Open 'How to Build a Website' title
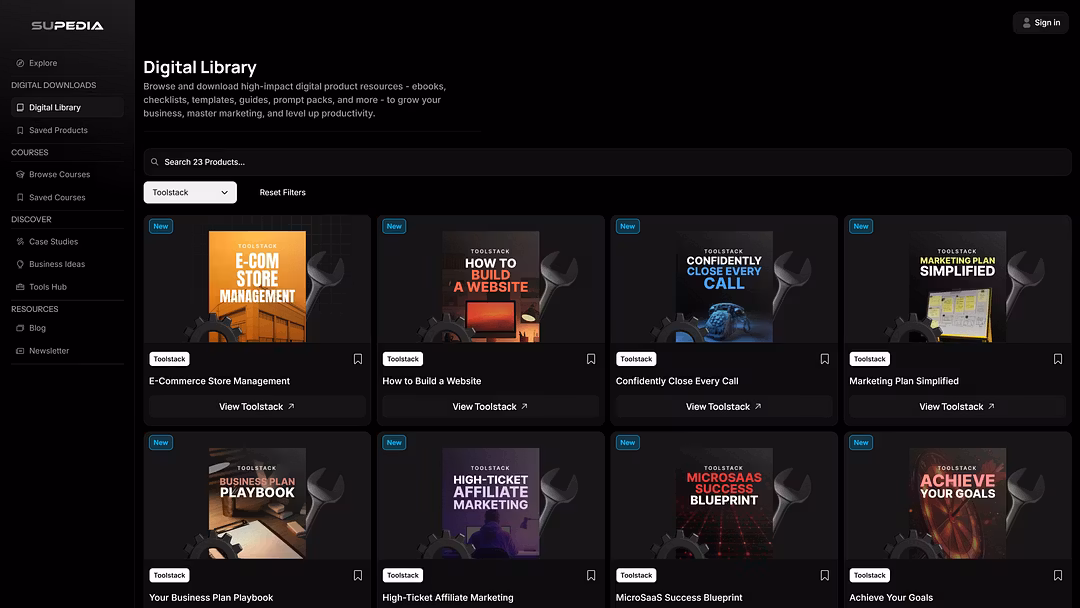The height and width of the screenshot is (608, 1080). tap(432, 381)
